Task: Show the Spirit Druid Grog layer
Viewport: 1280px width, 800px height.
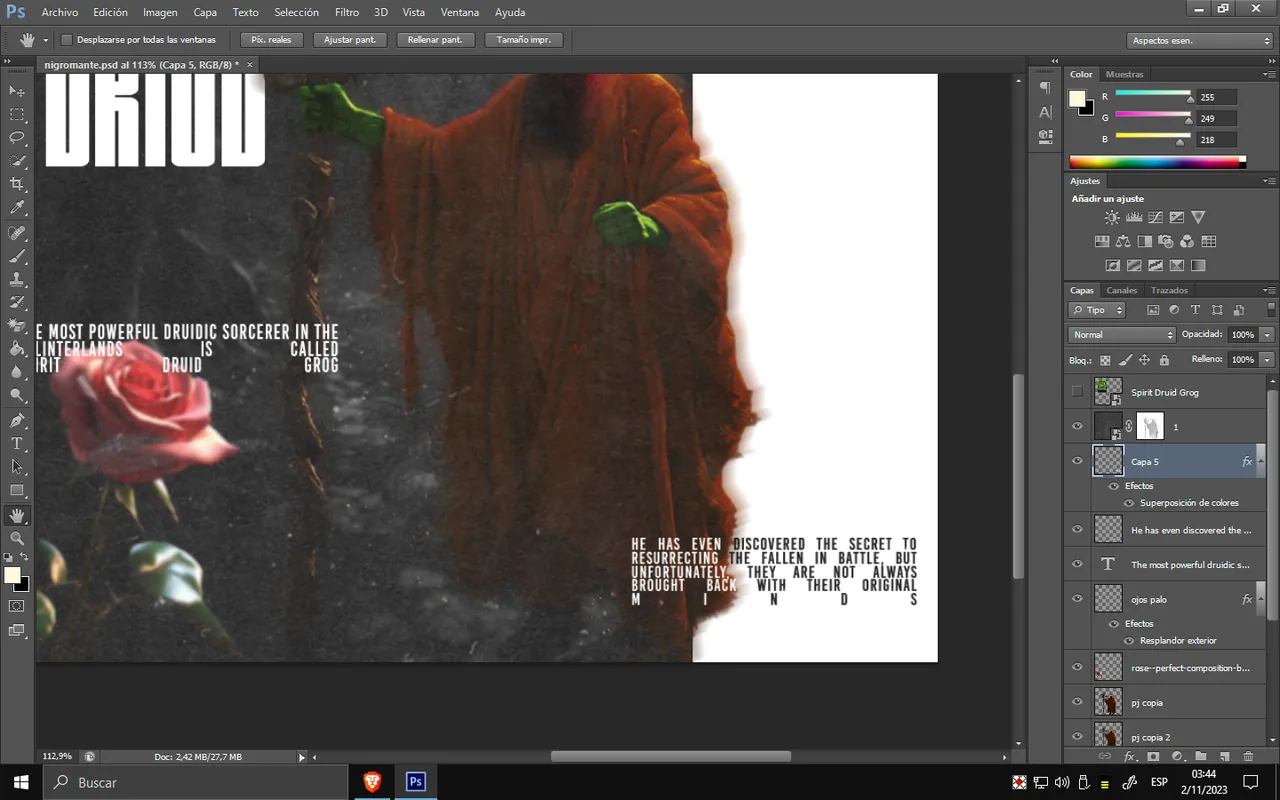Action: [x=1077, y=392]
